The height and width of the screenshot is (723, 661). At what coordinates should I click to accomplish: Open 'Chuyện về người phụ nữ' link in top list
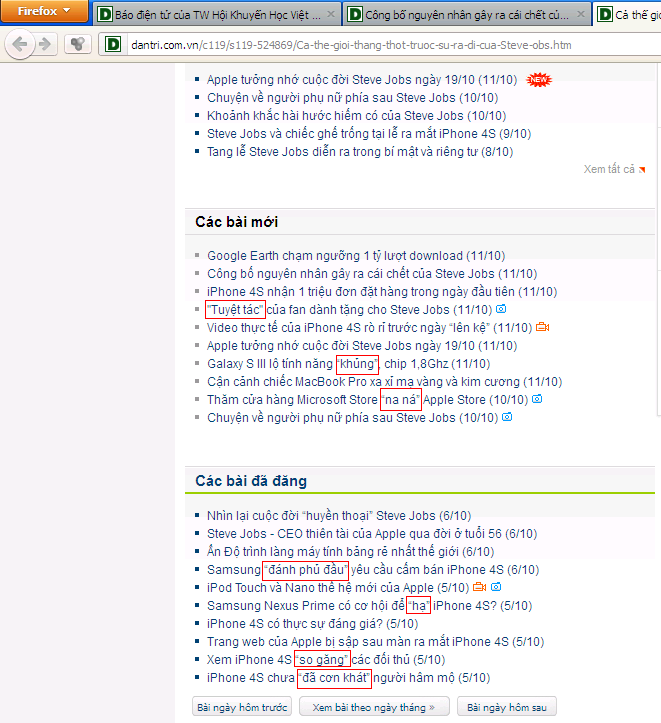coord(353,98)
